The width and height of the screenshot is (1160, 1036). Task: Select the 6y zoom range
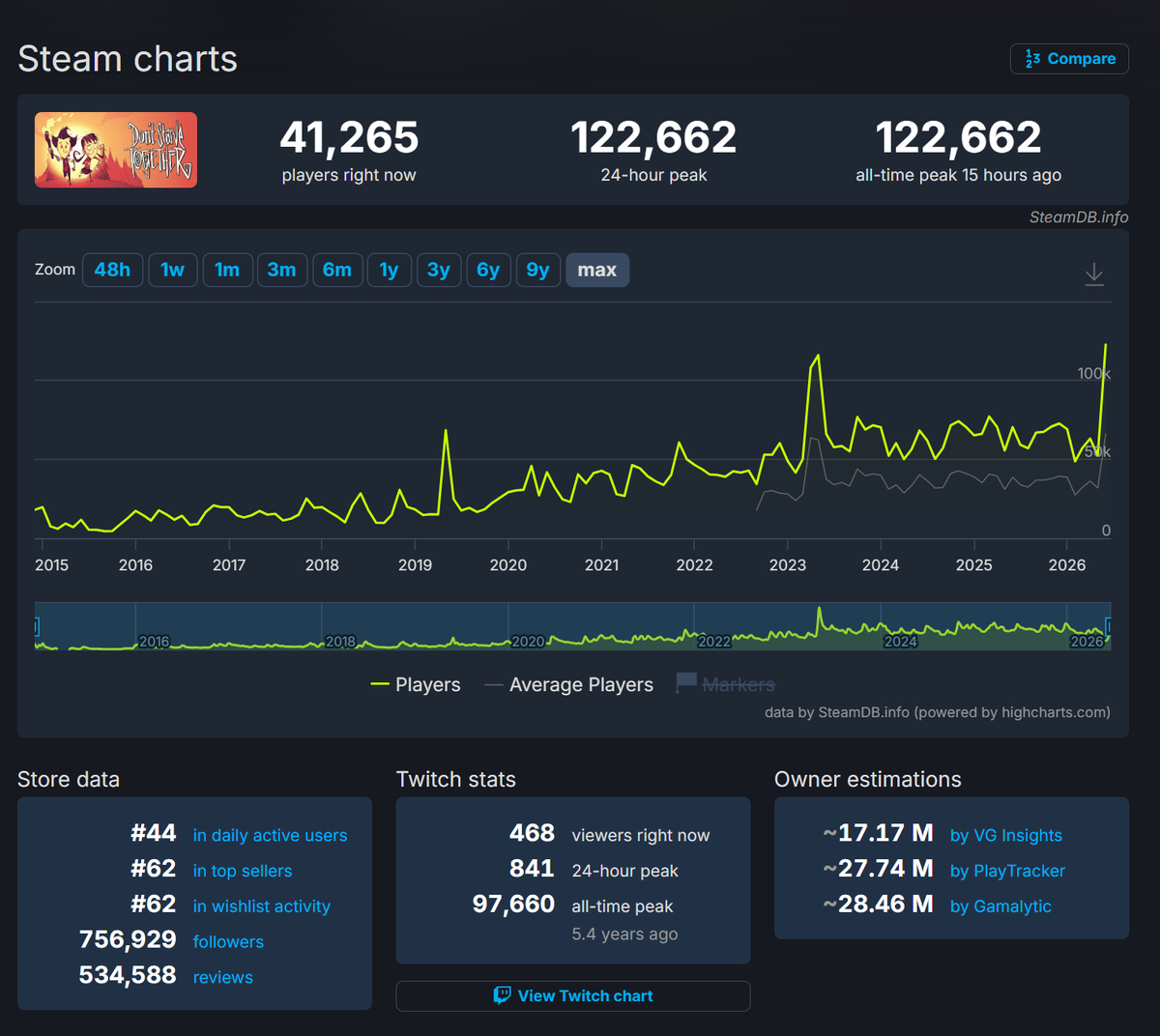488,270
